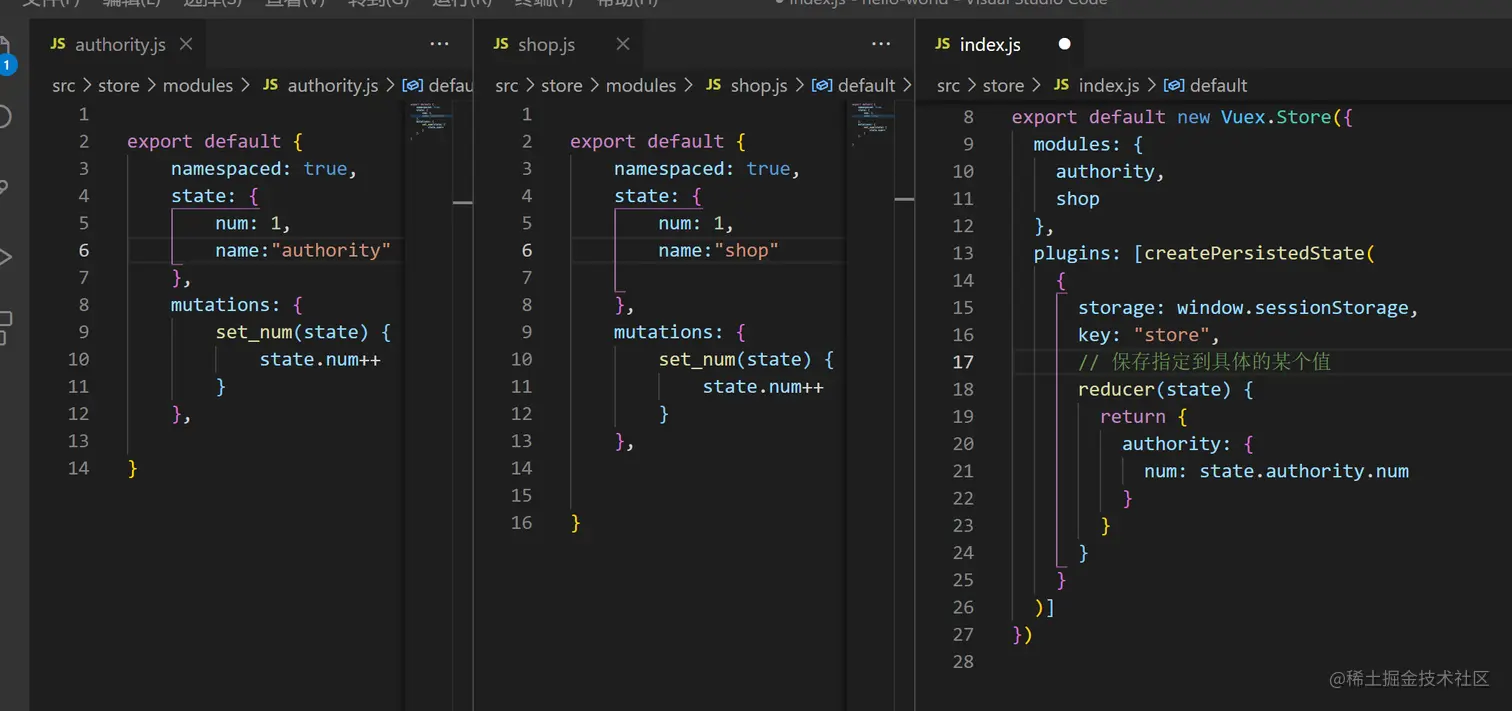Click 'createPersistedState' in index.js
1512x711 pixels.
[1254, 253]
